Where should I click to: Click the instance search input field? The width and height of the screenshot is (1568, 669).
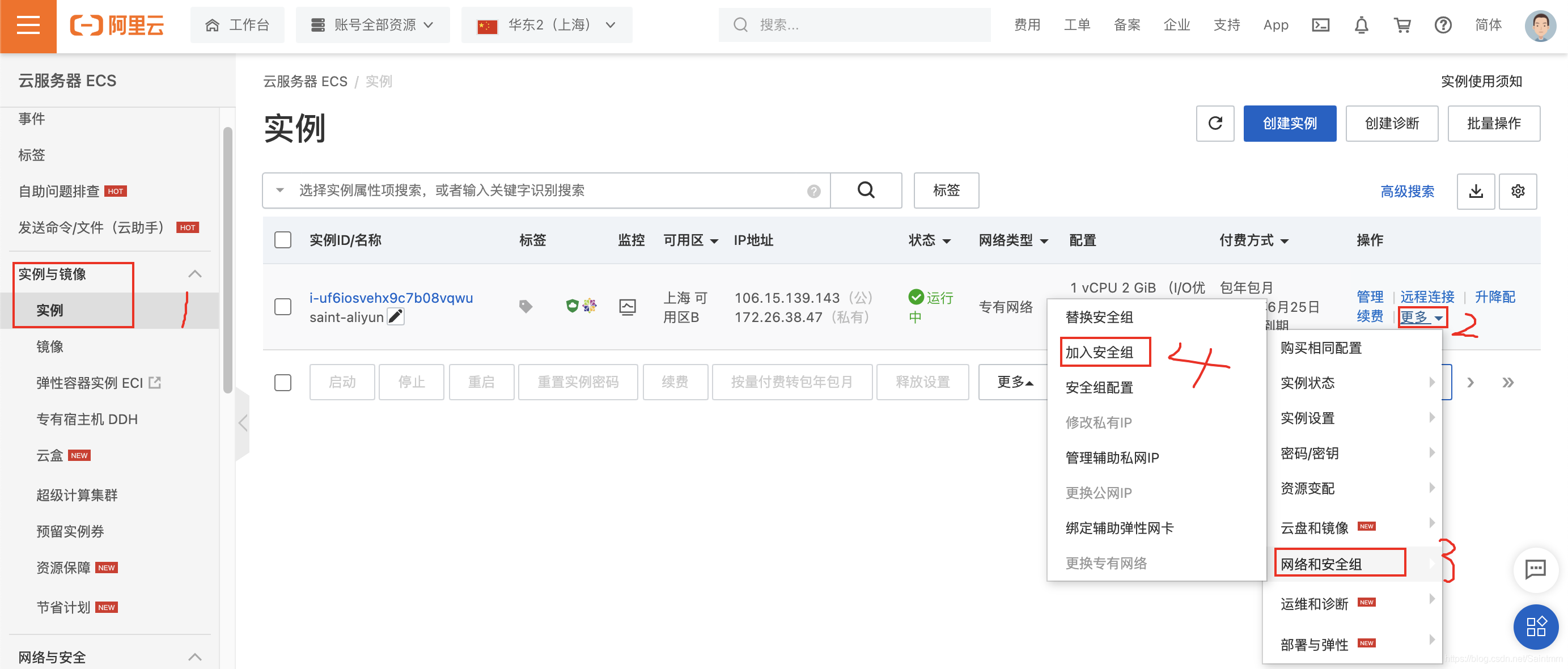(548, 190)
